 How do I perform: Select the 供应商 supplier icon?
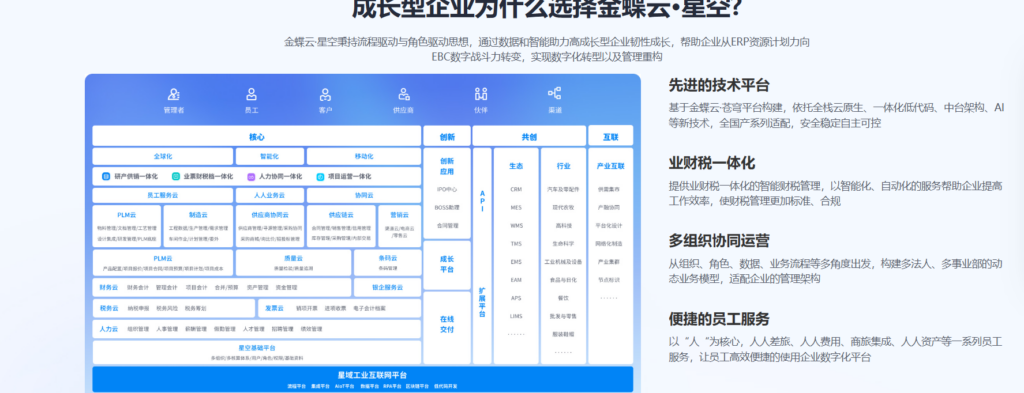(404, 94)
